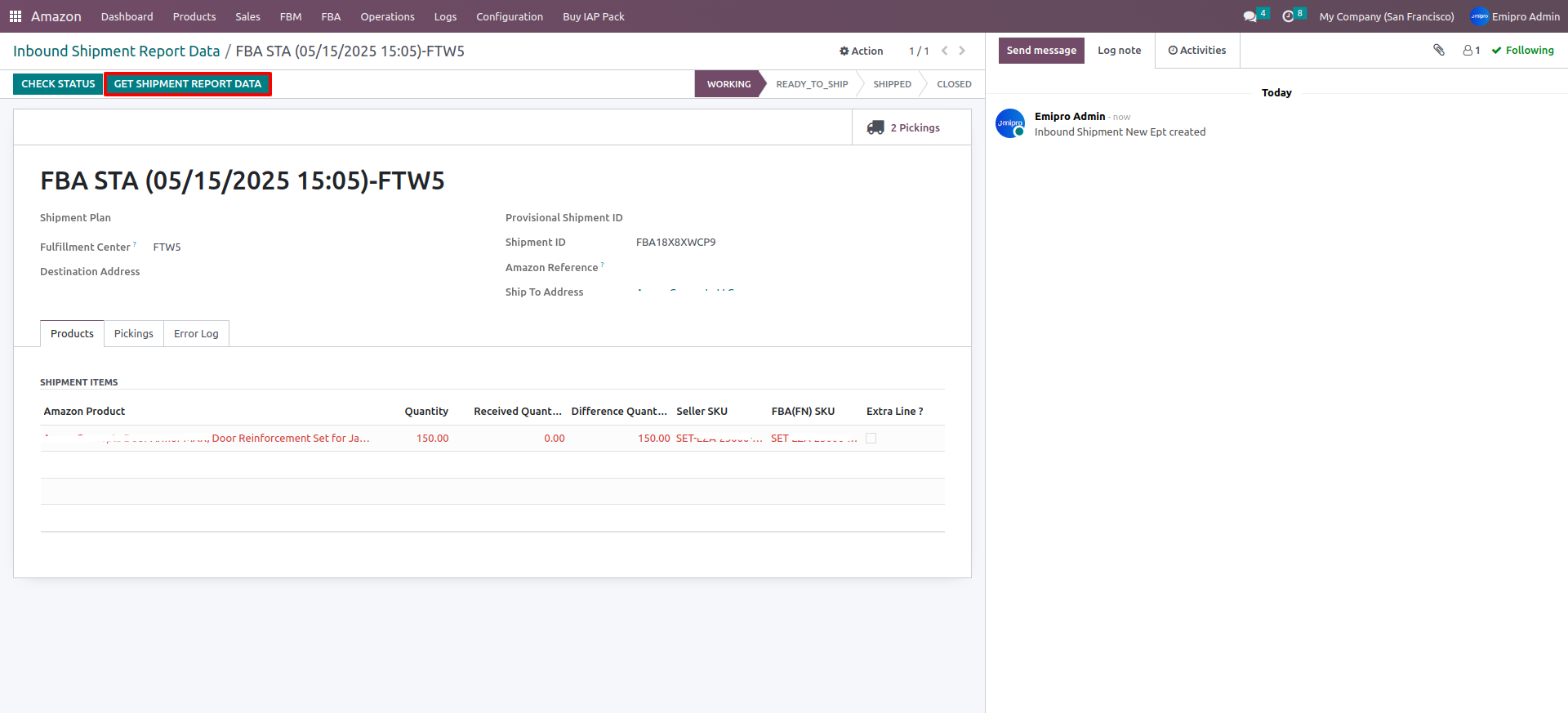
Task: Open the Action gear dropdown
Action: (x=861, y=51)
